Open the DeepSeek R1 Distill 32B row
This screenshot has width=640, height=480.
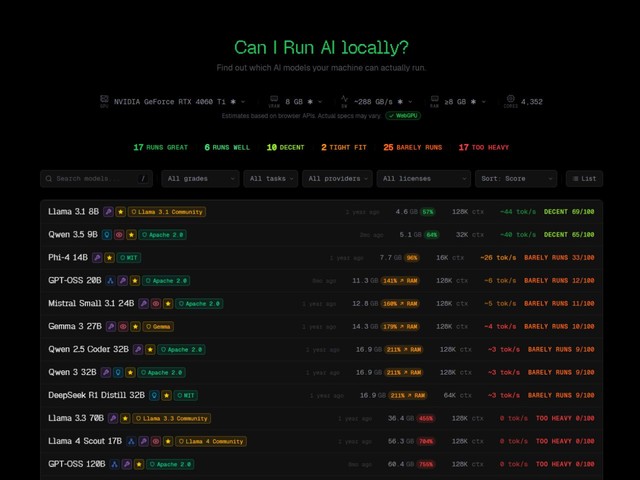pos(321,395)
